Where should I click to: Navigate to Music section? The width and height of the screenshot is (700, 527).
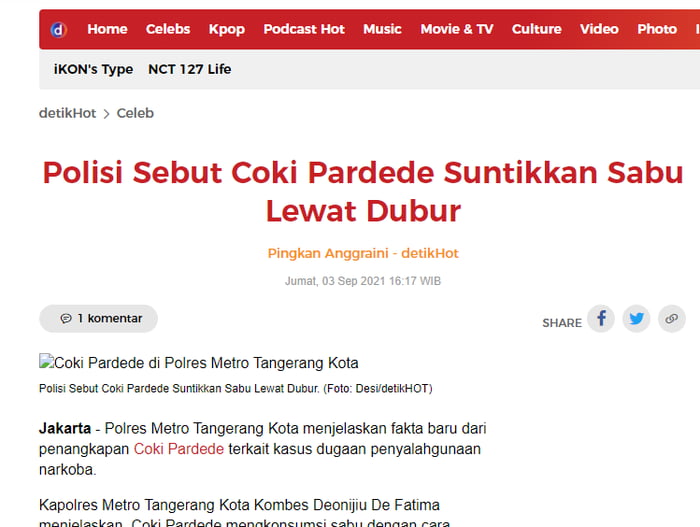pyautogui.click(x=382, y=29)
